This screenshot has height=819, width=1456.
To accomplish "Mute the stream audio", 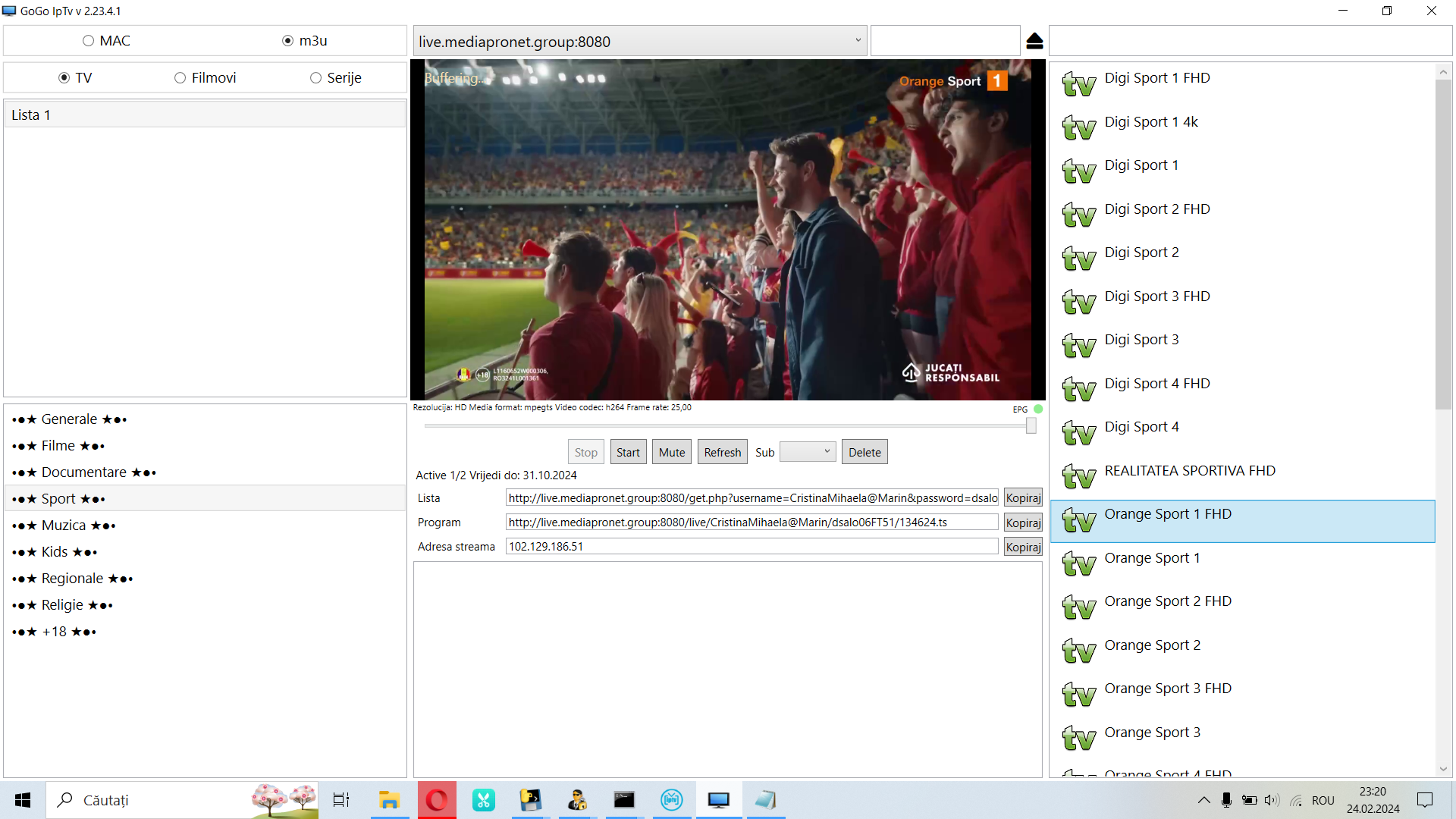I will click(x=672, y=452).
